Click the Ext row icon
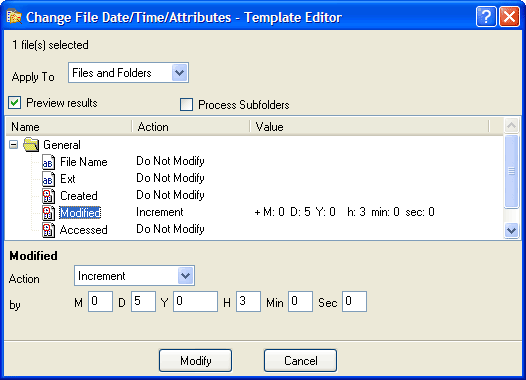The image size is (526, 380). (x=48, y=179)
